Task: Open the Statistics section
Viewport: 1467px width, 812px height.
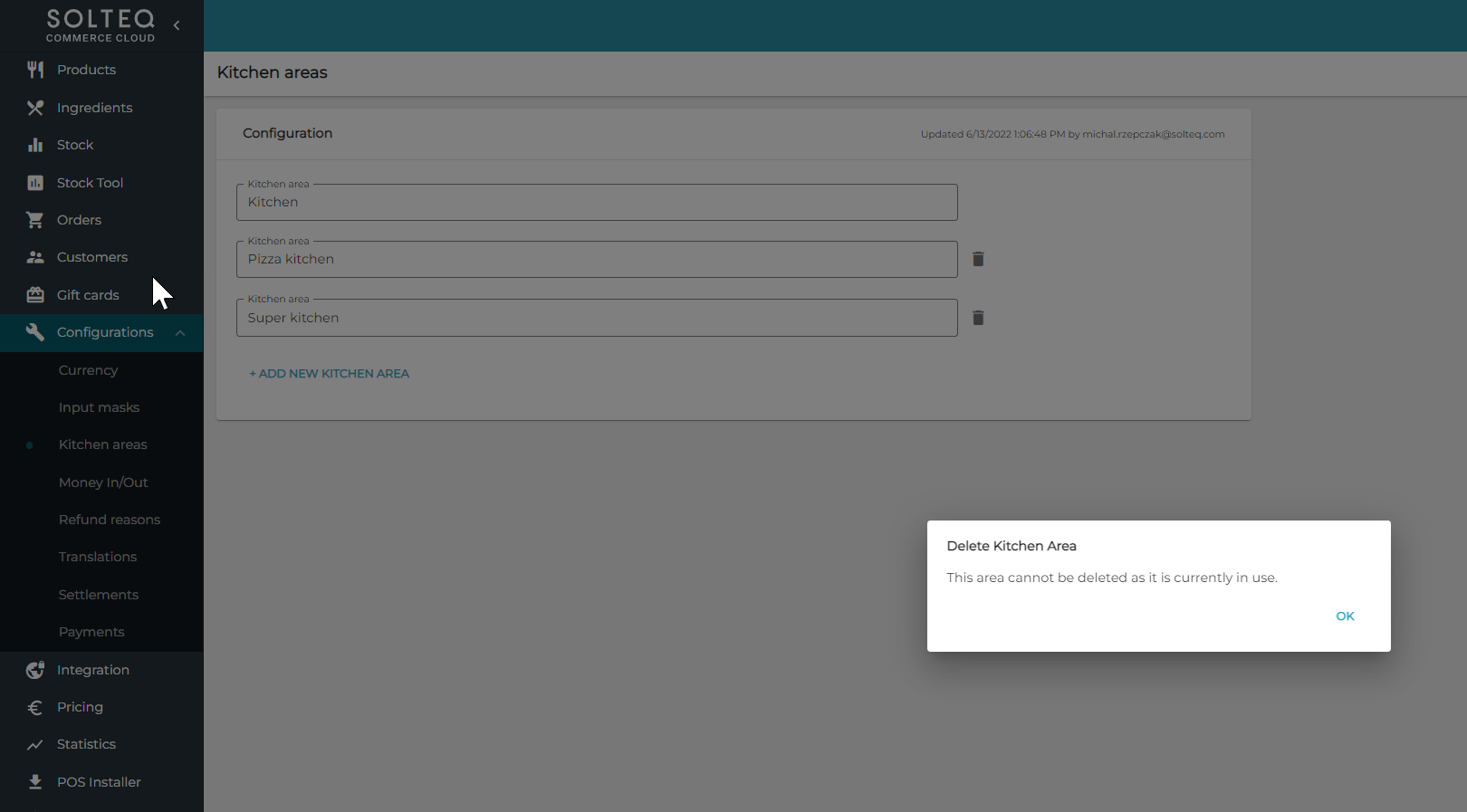Action: [x=86, y=744]
